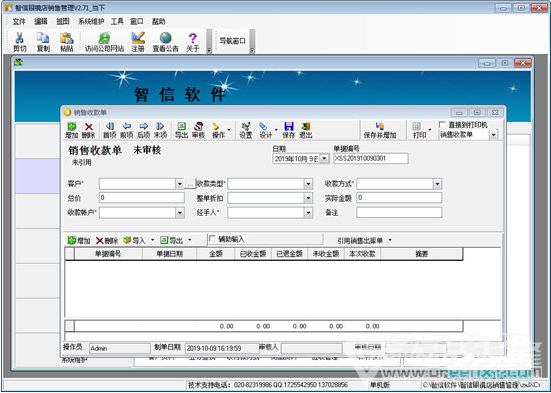Image resolution: width=551 pixels, height=393 pixels.
Task: Click the 保存并增加 icon
Action: click(x=380, y=127)
